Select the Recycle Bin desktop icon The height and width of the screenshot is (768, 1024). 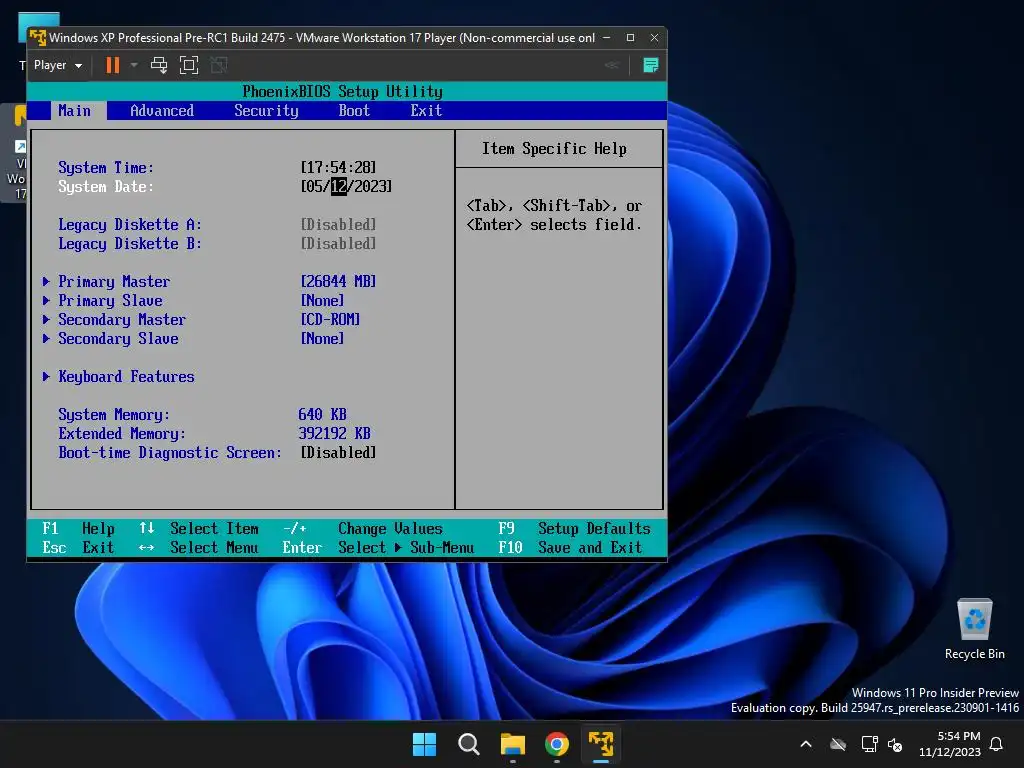(x=974, y=630)
